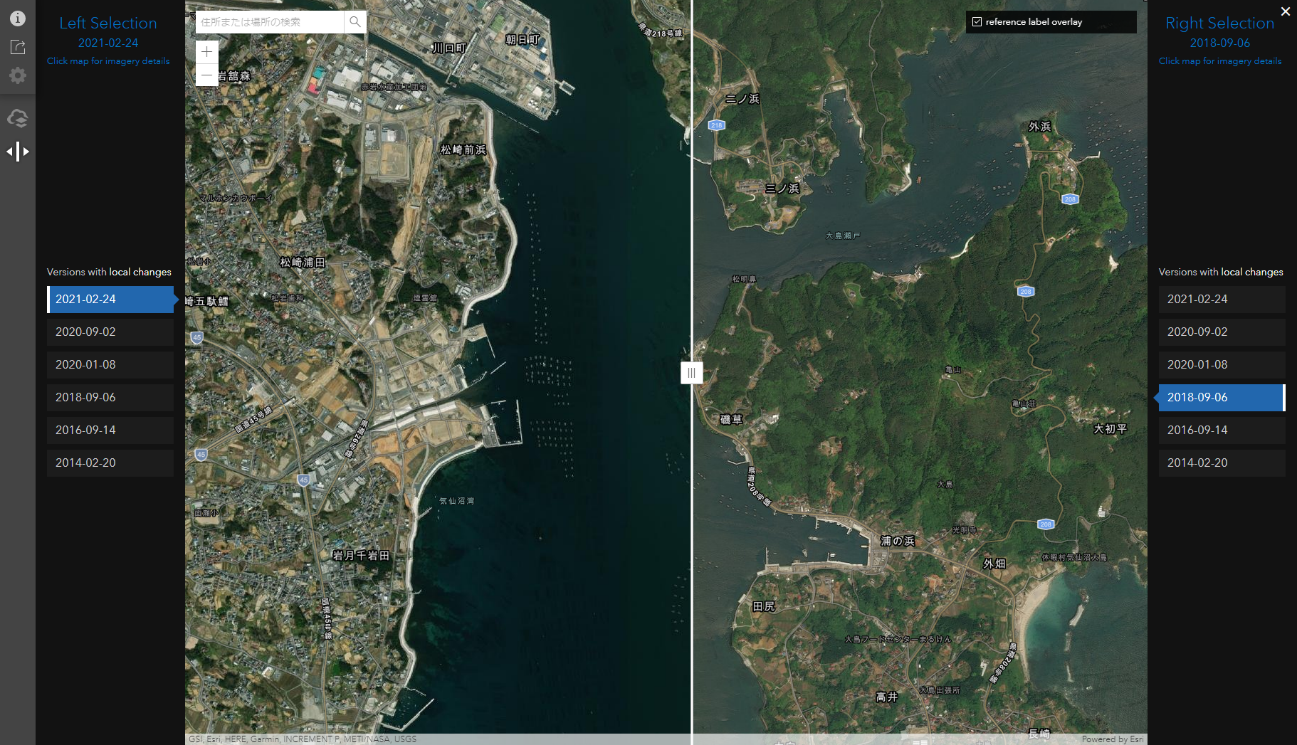Click the share icon in left sidebar
Viewport: 1297px width, 745px height.
18,47
